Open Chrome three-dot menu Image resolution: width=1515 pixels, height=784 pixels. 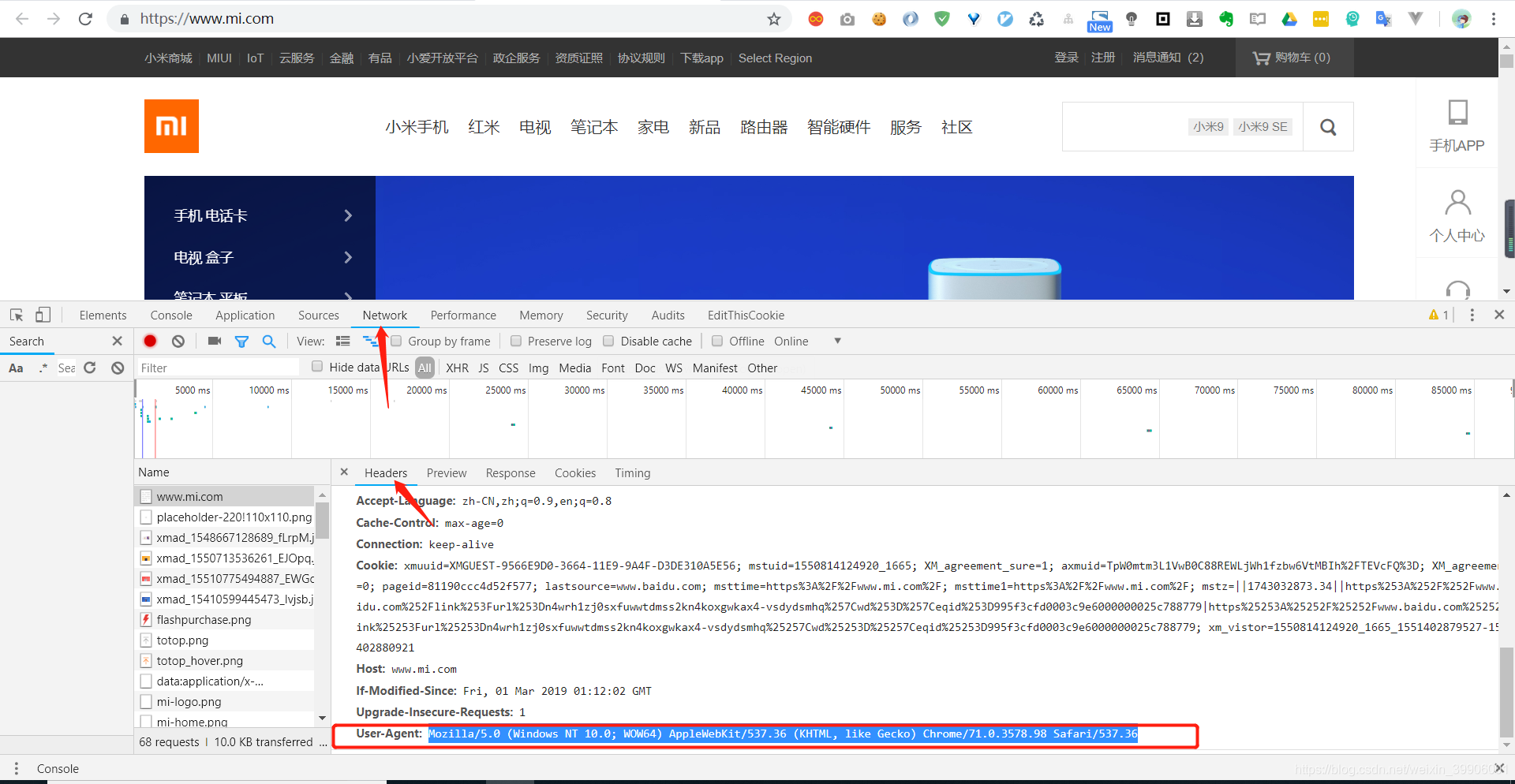click(x=1494, y=19)
